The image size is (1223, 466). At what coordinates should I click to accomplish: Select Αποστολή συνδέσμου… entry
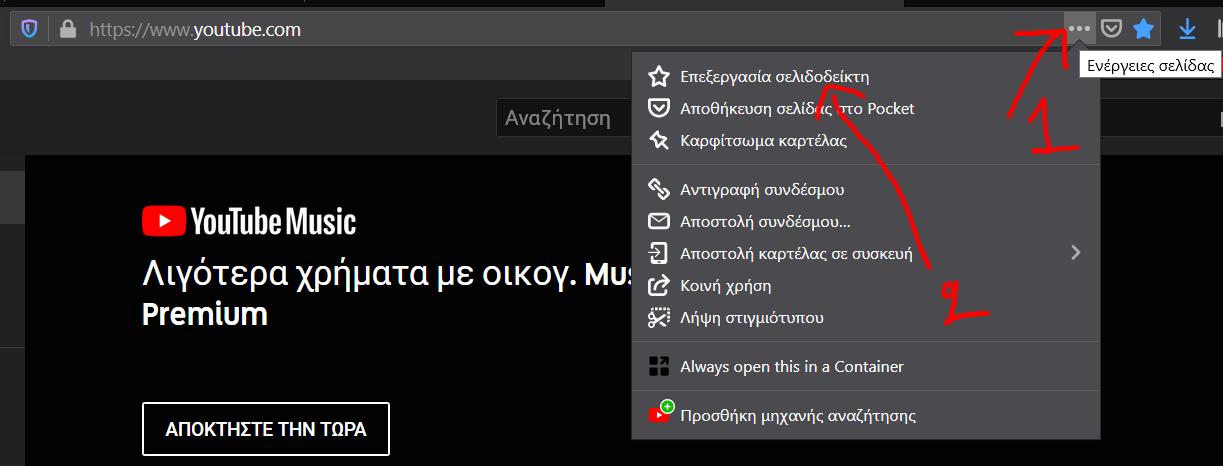coord(867,221)
